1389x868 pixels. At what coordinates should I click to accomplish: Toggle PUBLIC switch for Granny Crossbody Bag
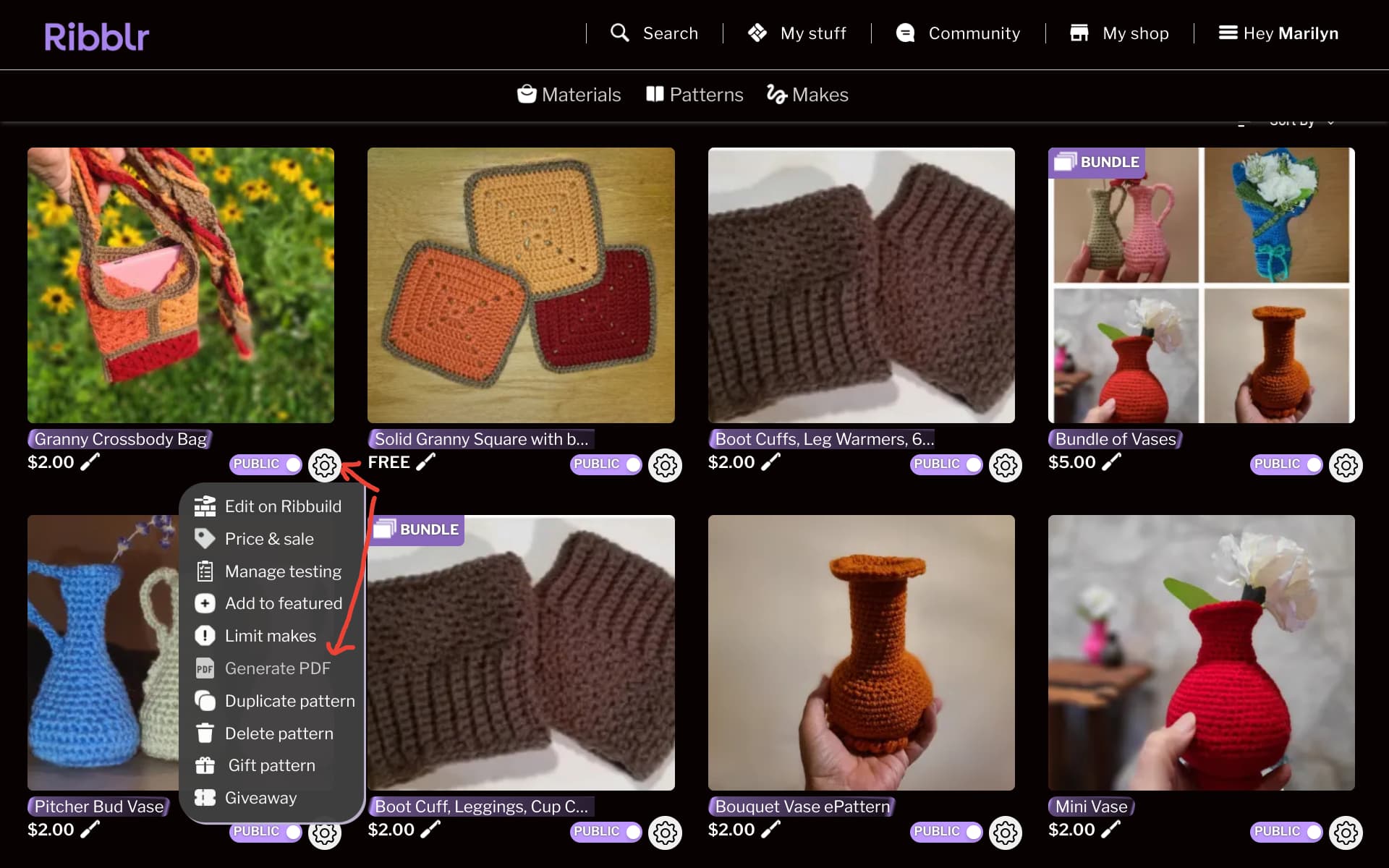pyautogui.click(x=266, y=464)
